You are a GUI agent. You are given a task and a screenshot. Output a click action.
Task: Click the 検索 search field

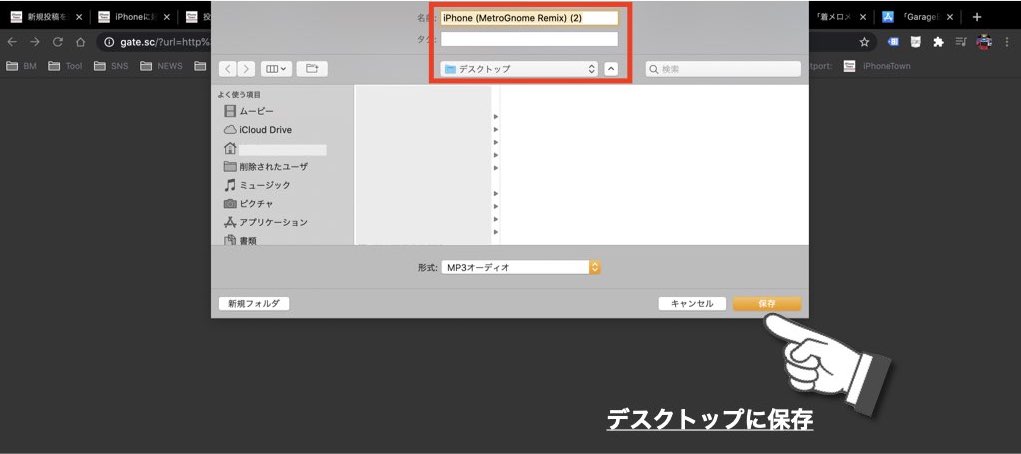723,69
